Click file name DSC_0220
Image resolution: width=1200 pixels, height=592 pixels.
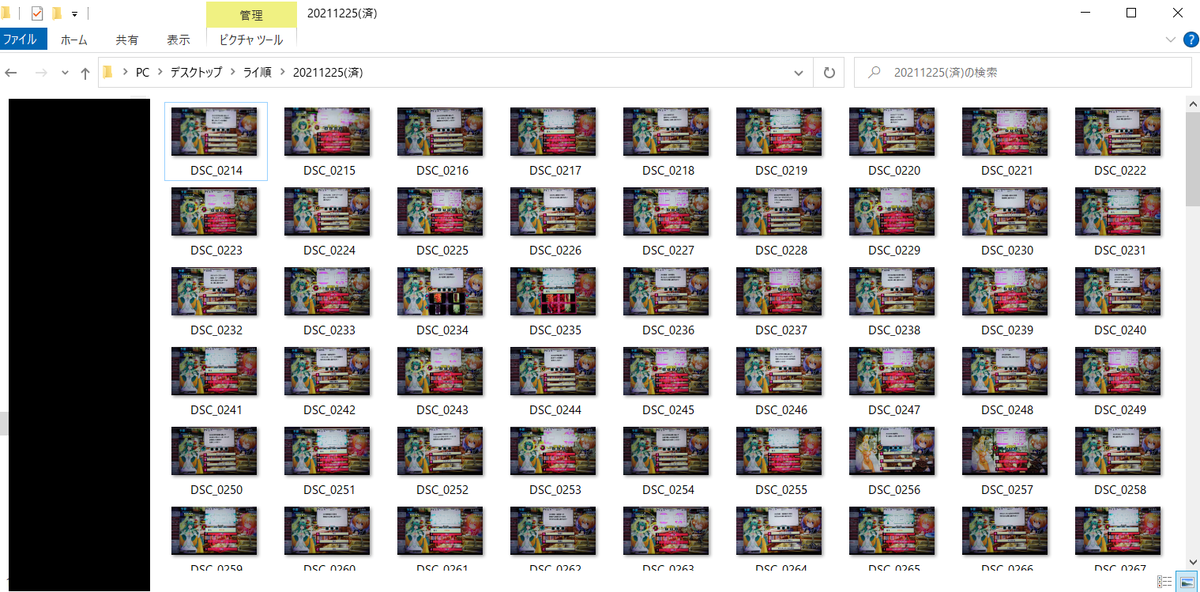(x=894, y=171)
